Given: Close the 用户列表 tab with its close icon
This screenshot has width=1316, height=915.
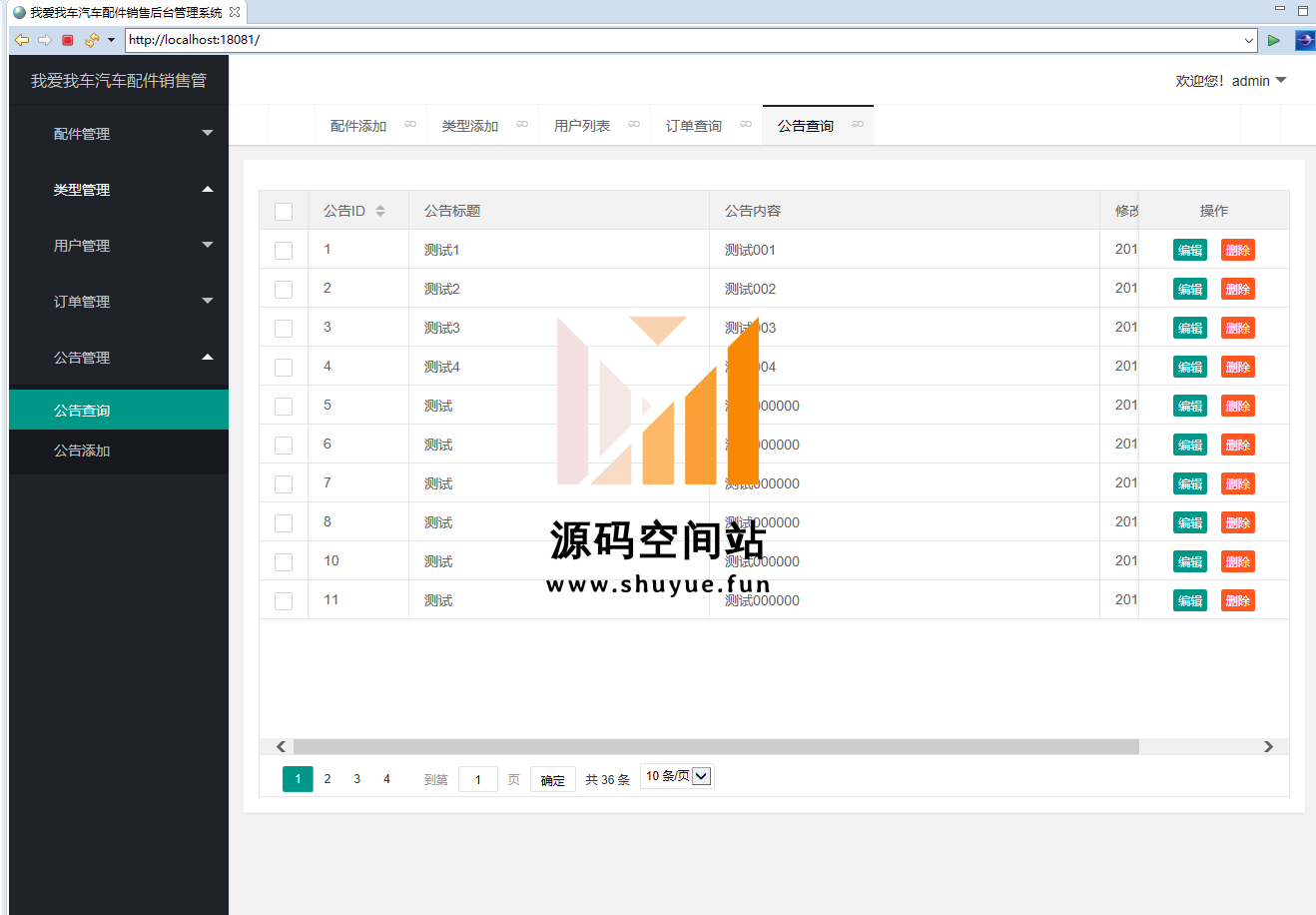Looking at the screenshot, I should click(x=634, y=125).
